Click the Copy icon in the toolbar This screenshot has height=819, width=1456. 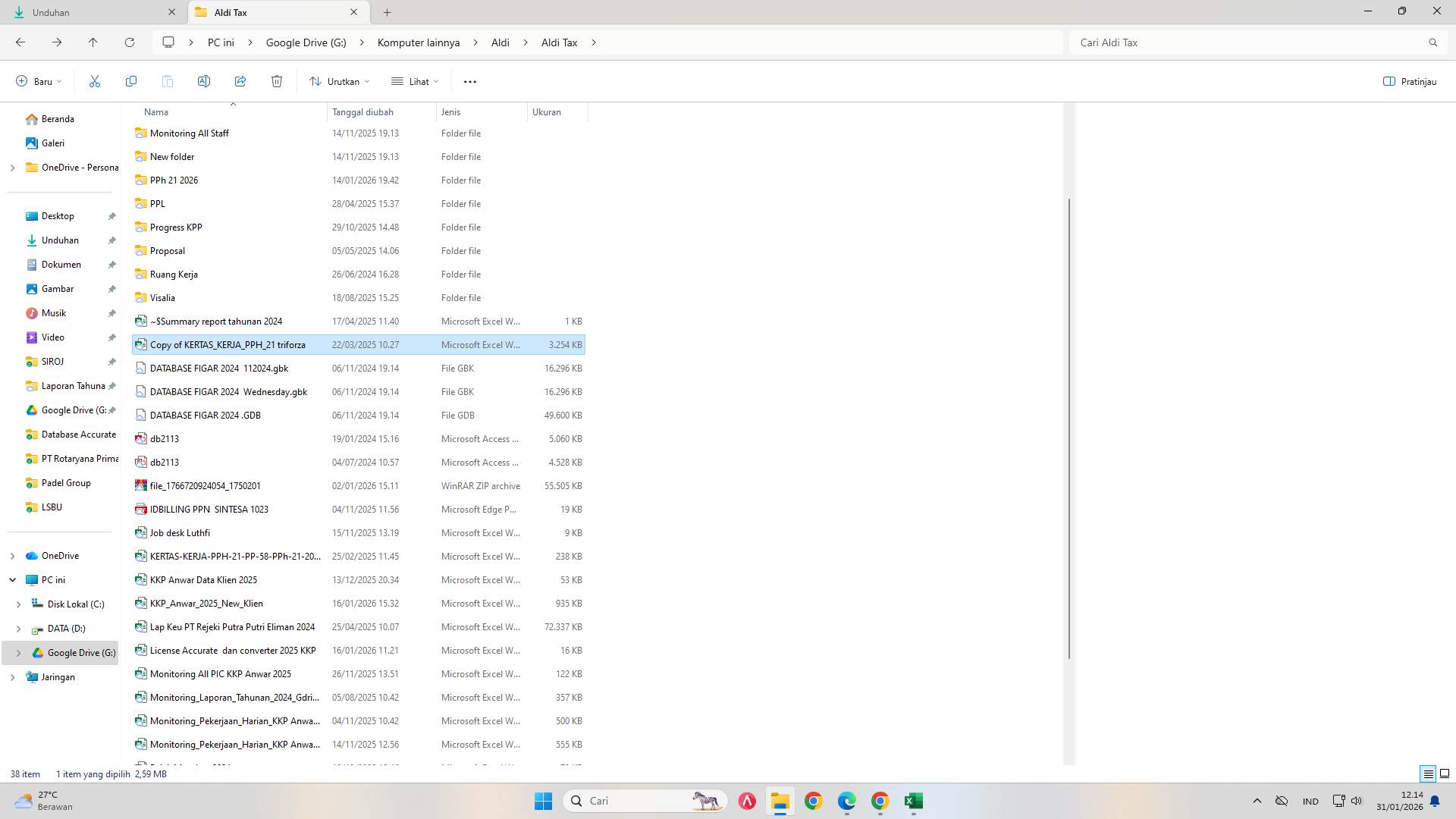(x=130, y=81)
